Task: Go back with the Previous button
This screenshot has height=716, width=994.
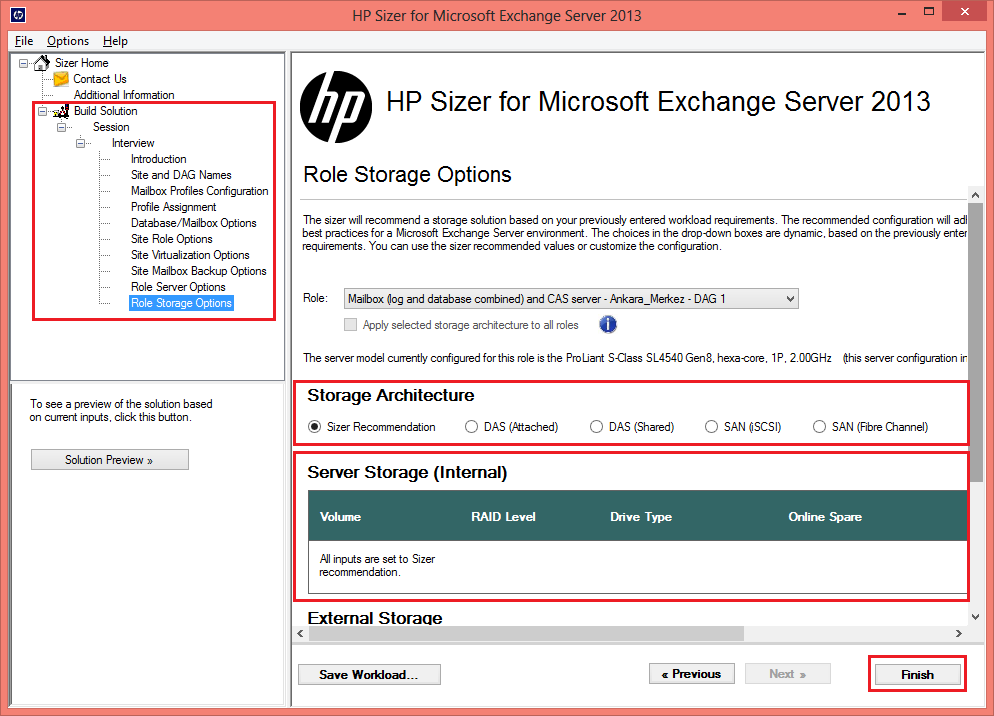Action: (692, 674)
